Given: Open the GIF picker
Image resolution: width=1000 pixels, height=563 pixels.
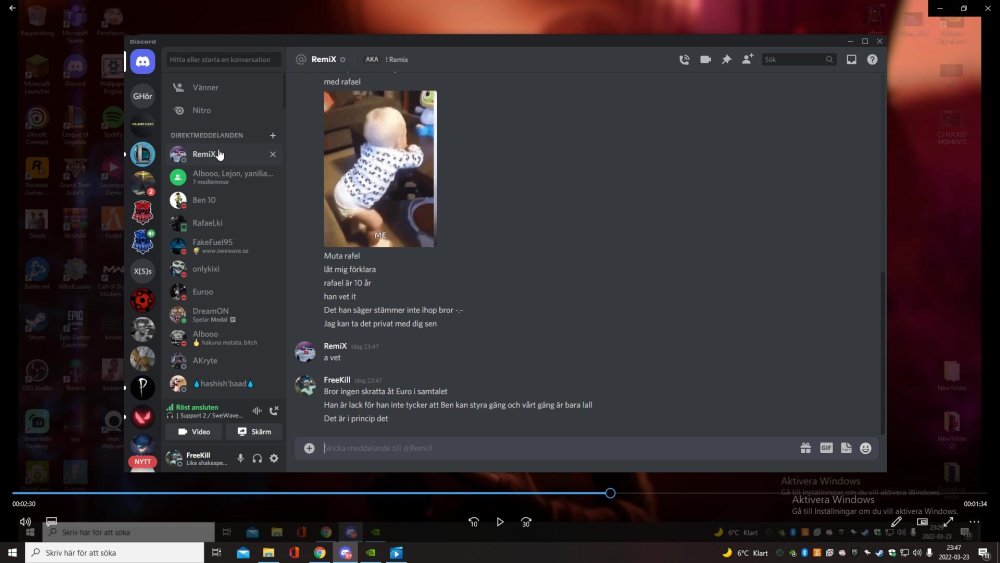Looking at the screenshot, I should pos(826,448).
